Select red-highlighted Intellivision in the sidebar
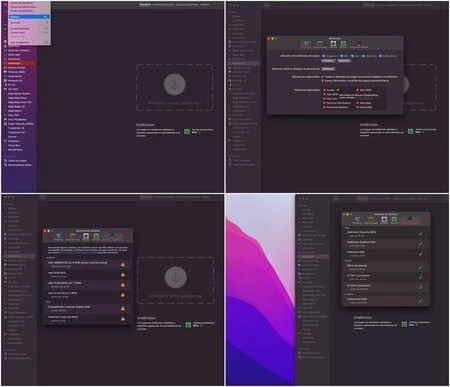The image size is (450, 387). point(18,63)
